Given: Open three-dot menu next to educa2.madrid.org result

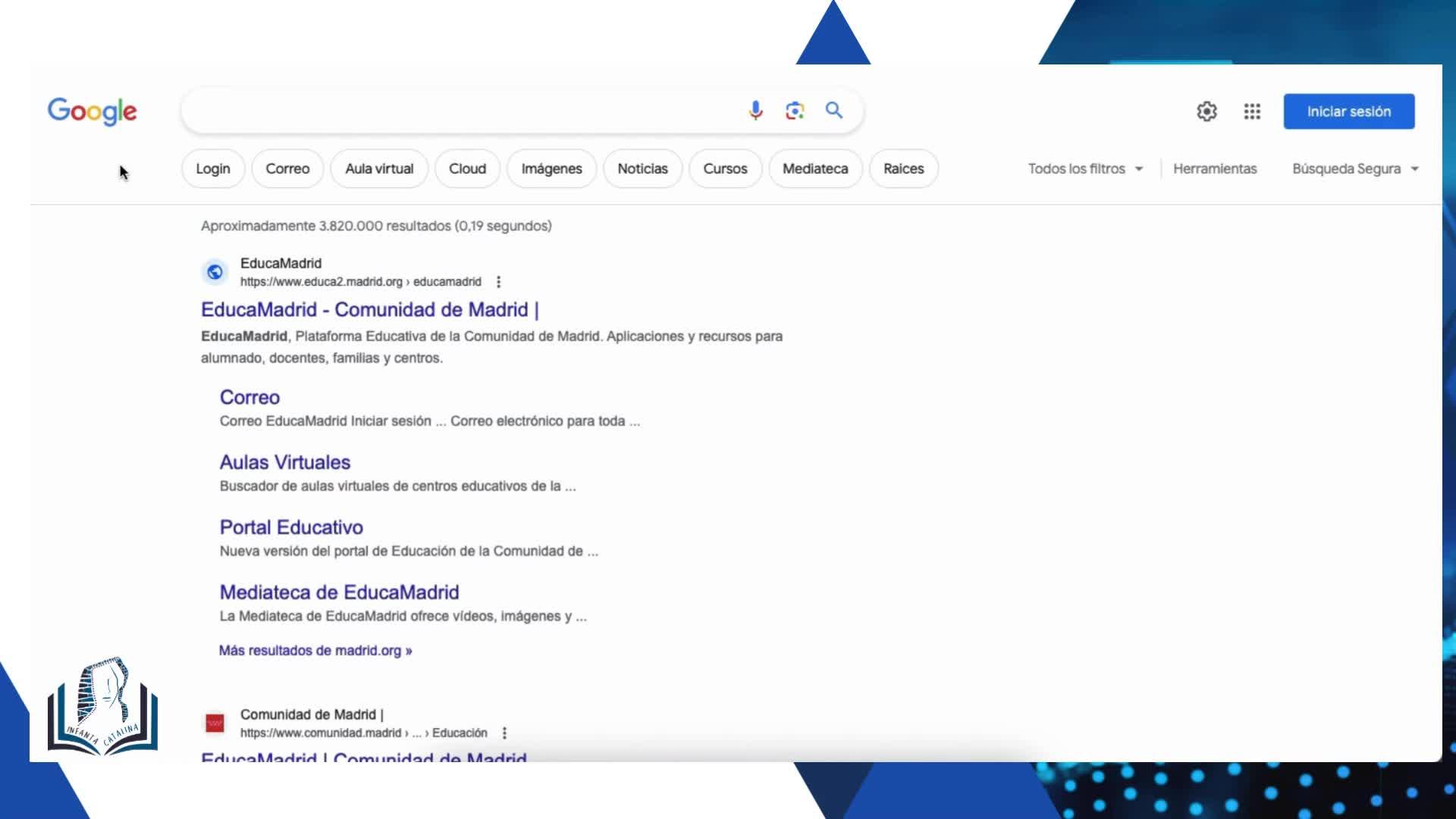Looking at the screenshot, I should click(498, 282).
